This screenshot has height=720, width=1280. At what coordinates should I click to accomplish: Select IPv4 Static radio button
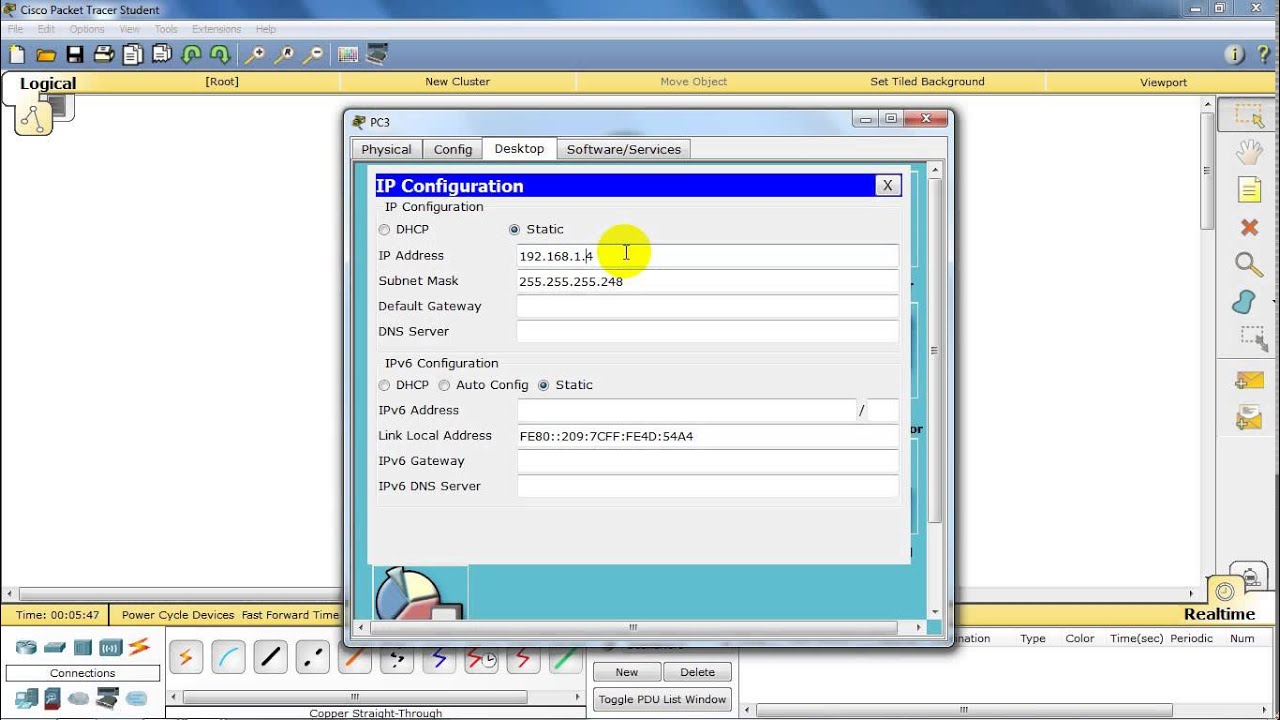(x=514, y=230)
